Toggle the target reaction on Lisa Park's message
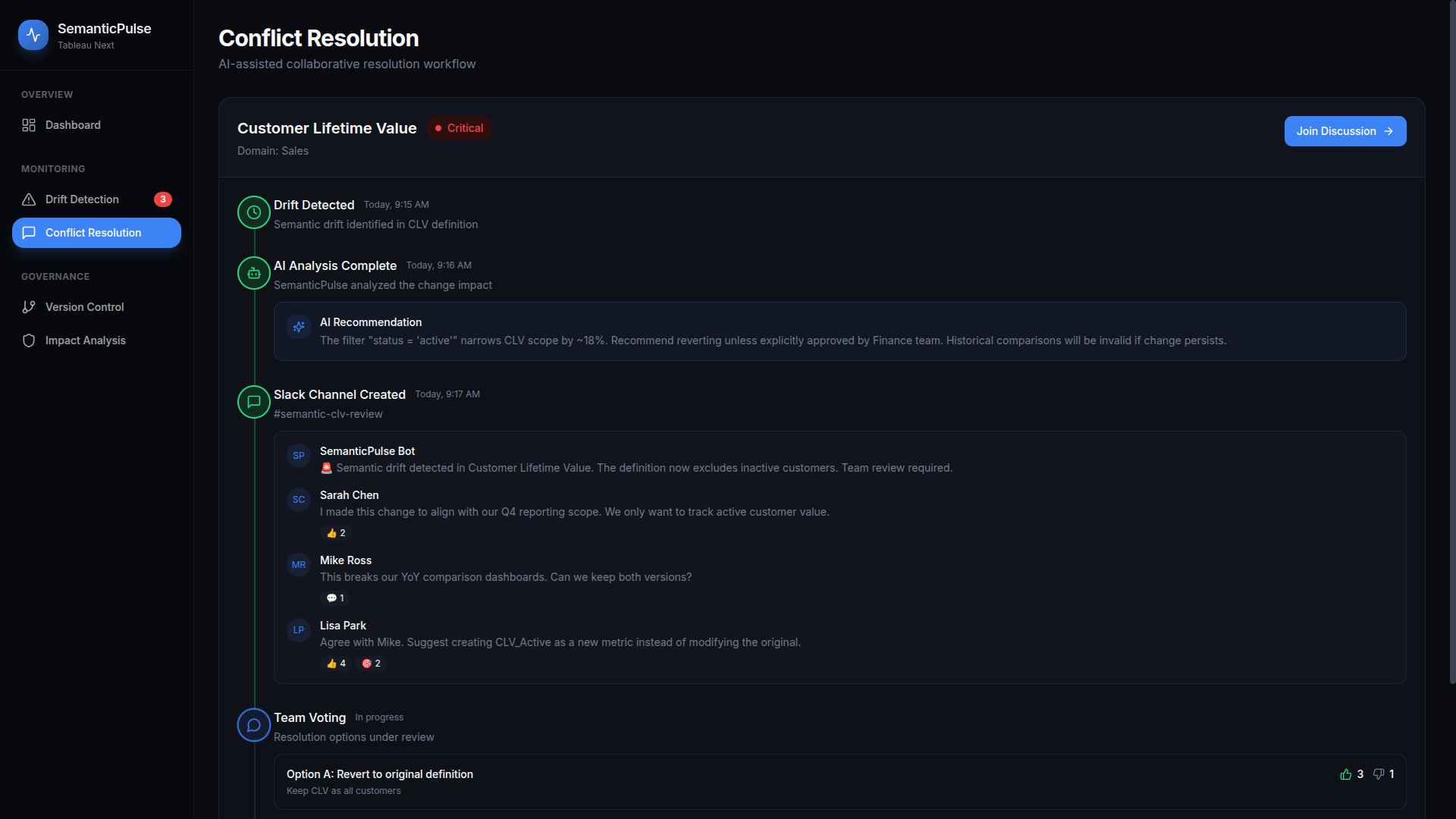Screen dimensions: 1456x819 click(x=371, y=664)
